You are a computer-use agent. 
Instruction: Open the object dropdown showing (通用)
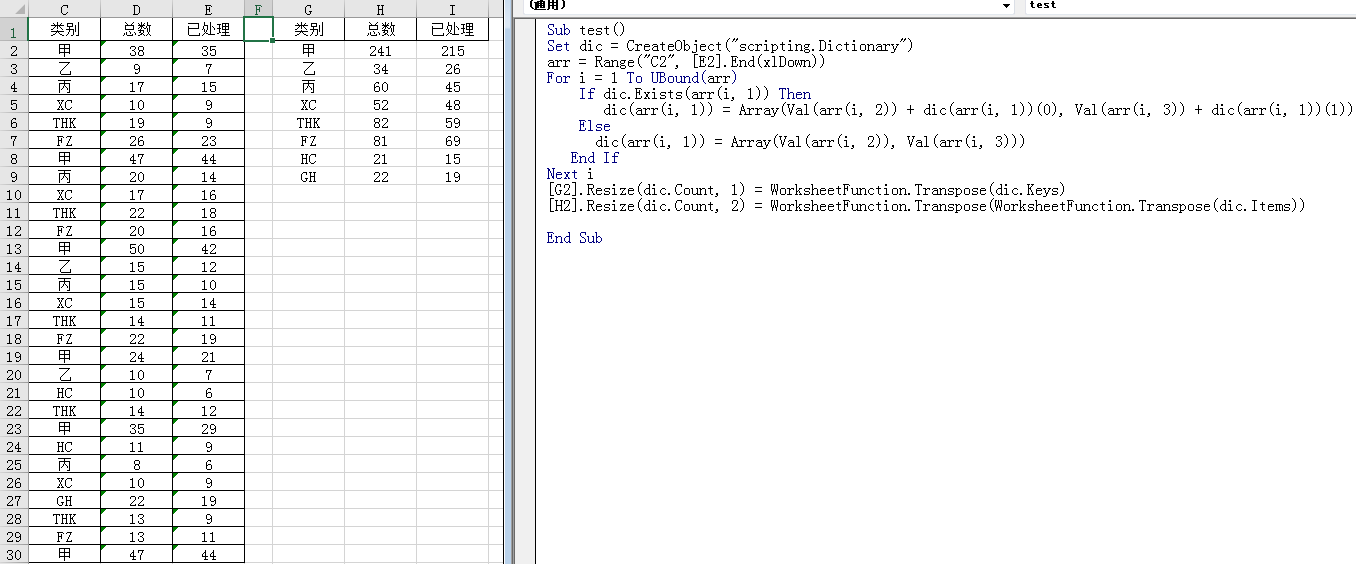click(x=771, y=5)
